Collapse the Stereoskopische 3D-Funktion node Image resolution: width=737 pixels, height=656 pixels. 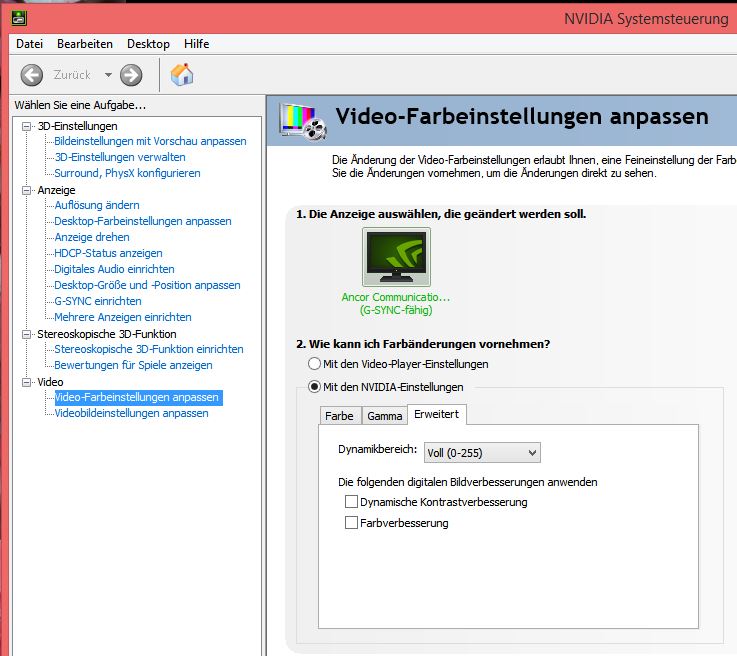click(26, 334)
